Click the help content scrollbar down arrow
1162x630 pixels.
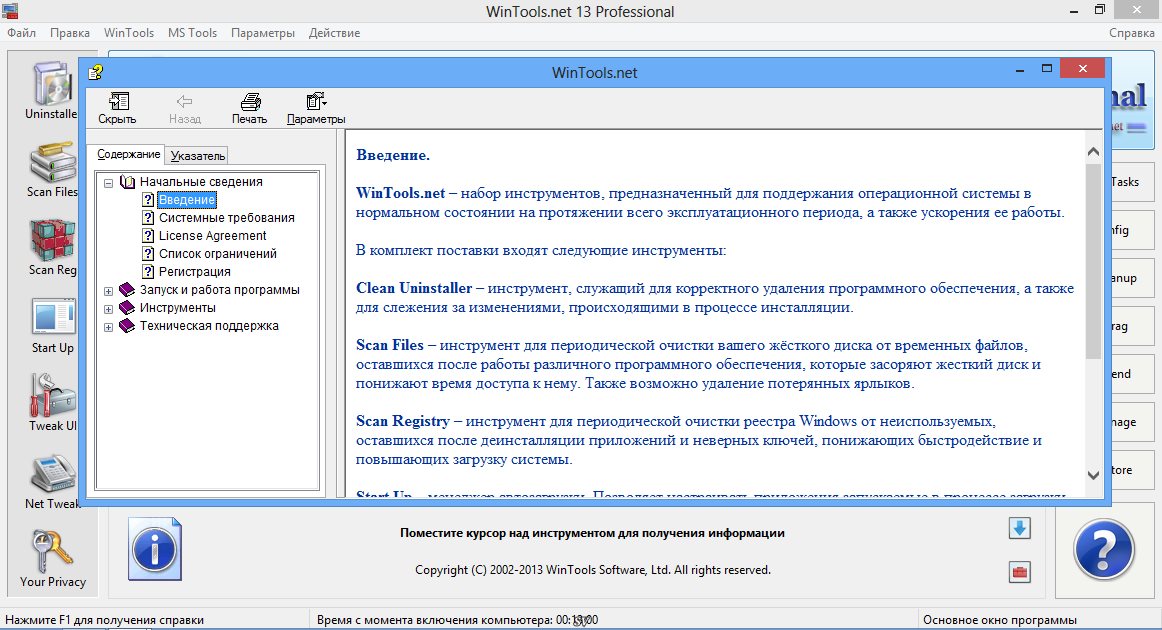coord(1092,473)
